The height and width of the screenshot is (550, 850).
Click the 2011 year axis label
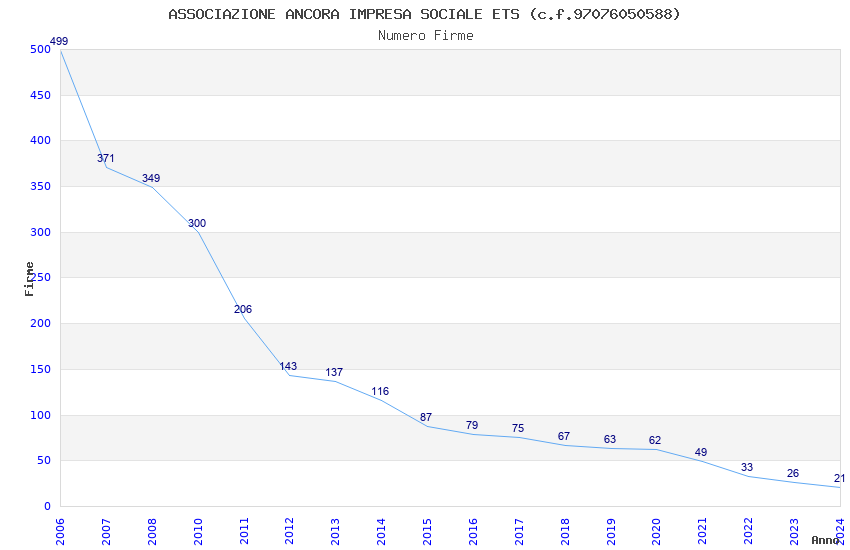243,532
